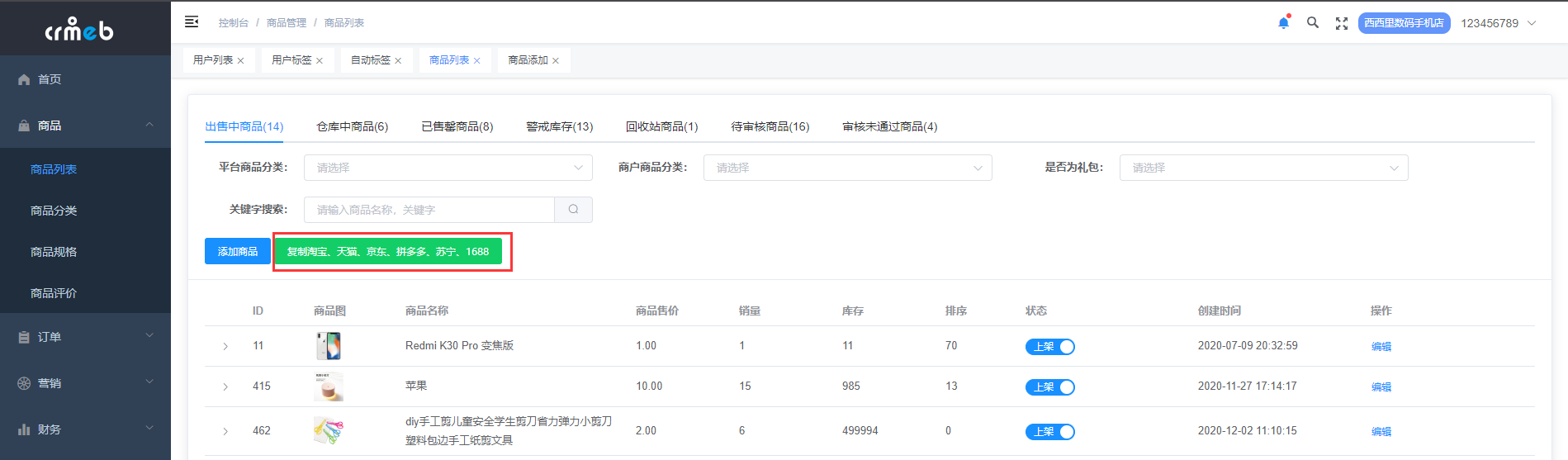The height and width of the screenshot is (460, 1568).
Task: Click the keyword search input field
Action: [429, 210]
